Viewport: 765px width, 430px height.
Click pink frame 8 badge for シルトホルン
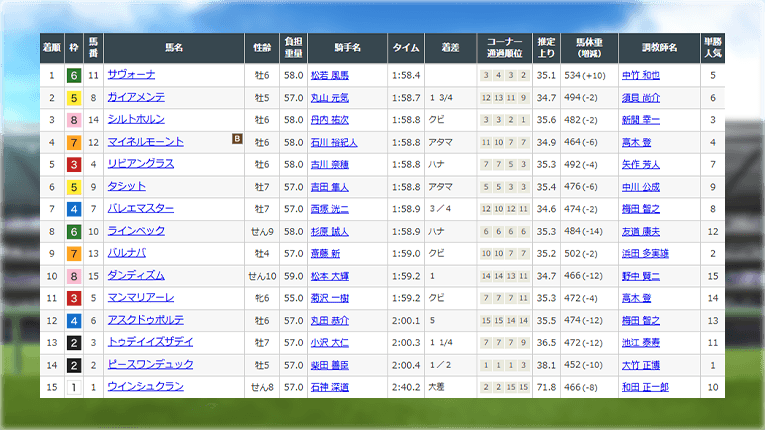(74, 120)
